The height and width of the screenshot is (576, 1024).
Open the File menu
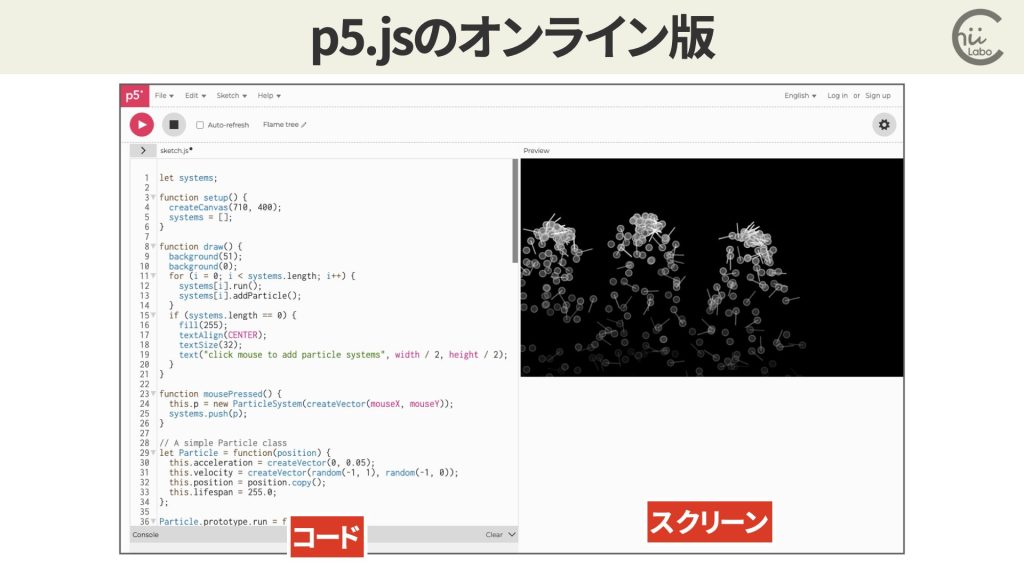pyautogui.click(x=164, y=95)
